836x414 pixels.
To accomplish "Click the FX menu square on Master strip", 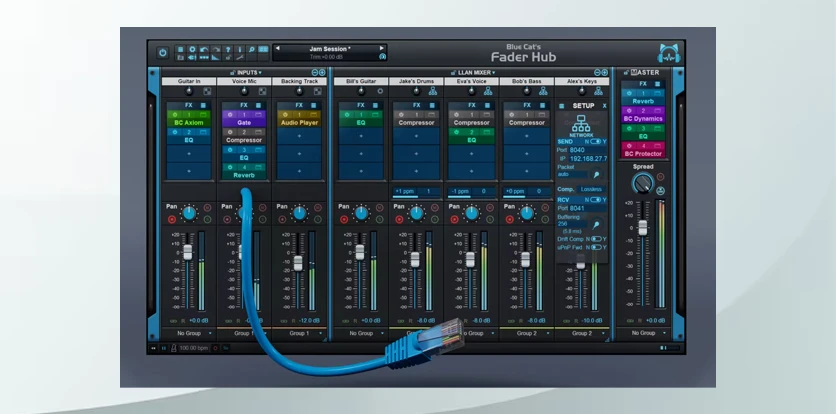I will [x=658, y=84].
